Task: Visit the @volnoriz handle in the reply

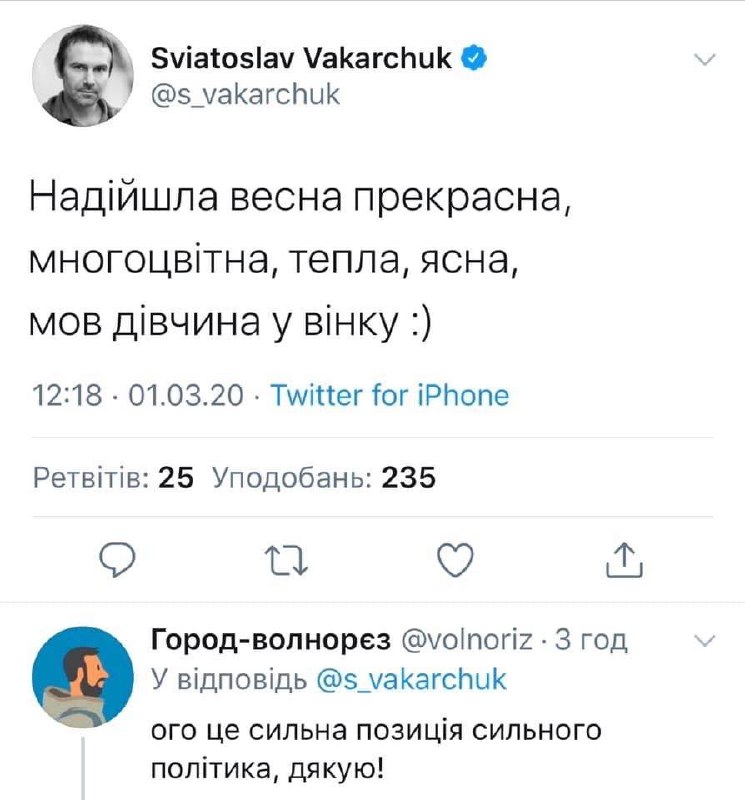Action: [x=467, y=640]
